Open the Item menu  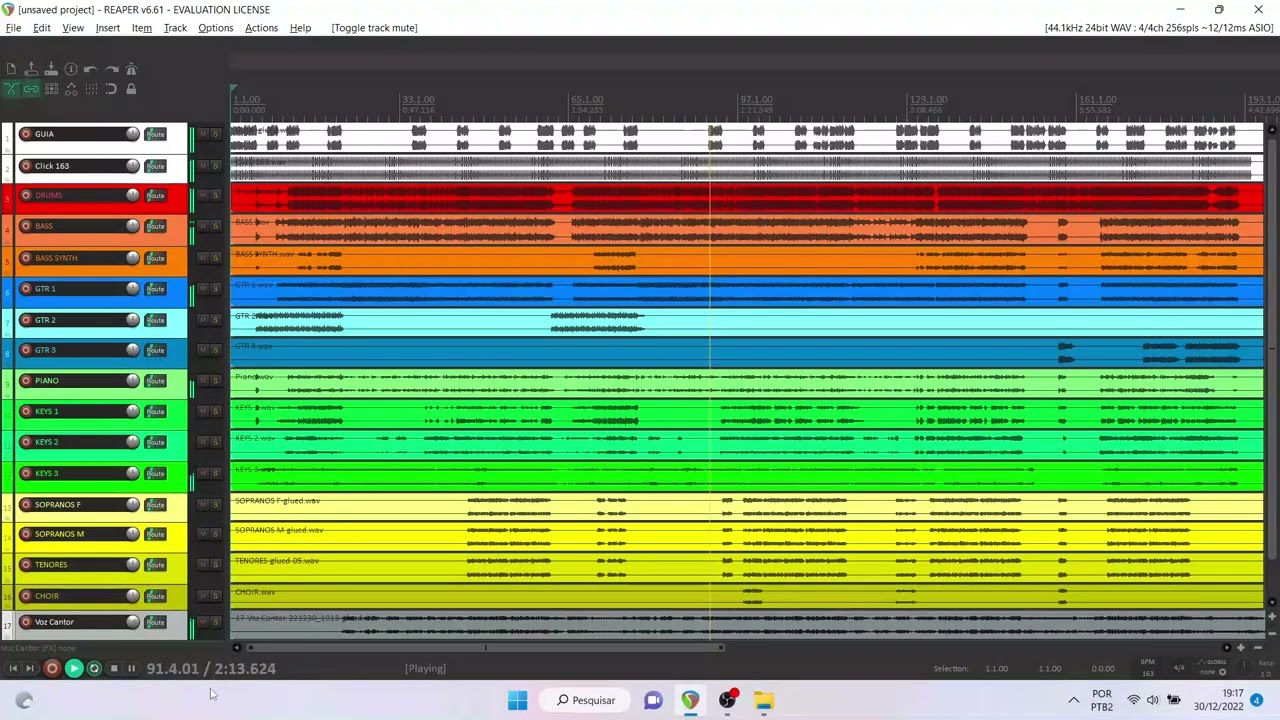(142, 28)
